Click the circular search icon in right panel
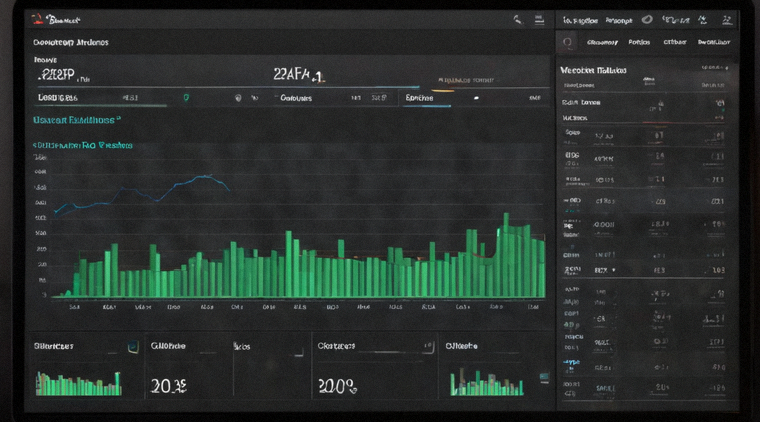 [567, 43]
